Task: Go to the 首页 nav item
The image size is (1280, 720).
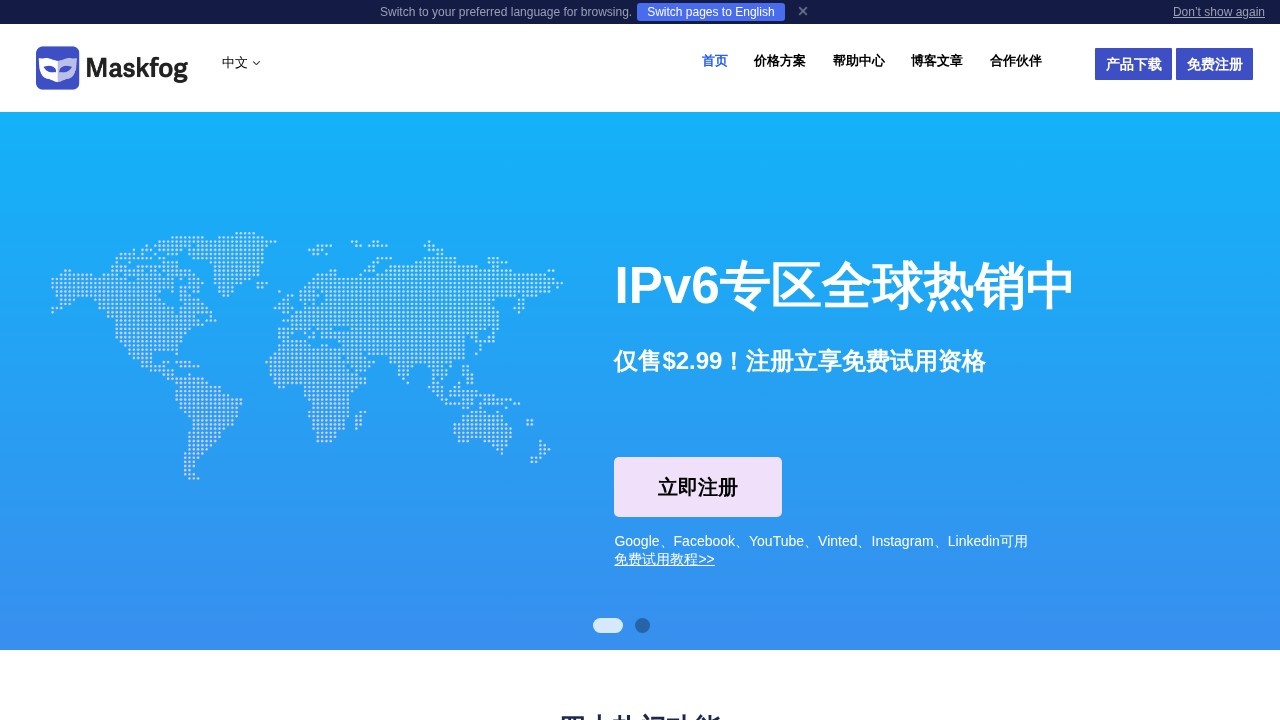Action: [714, 61]
